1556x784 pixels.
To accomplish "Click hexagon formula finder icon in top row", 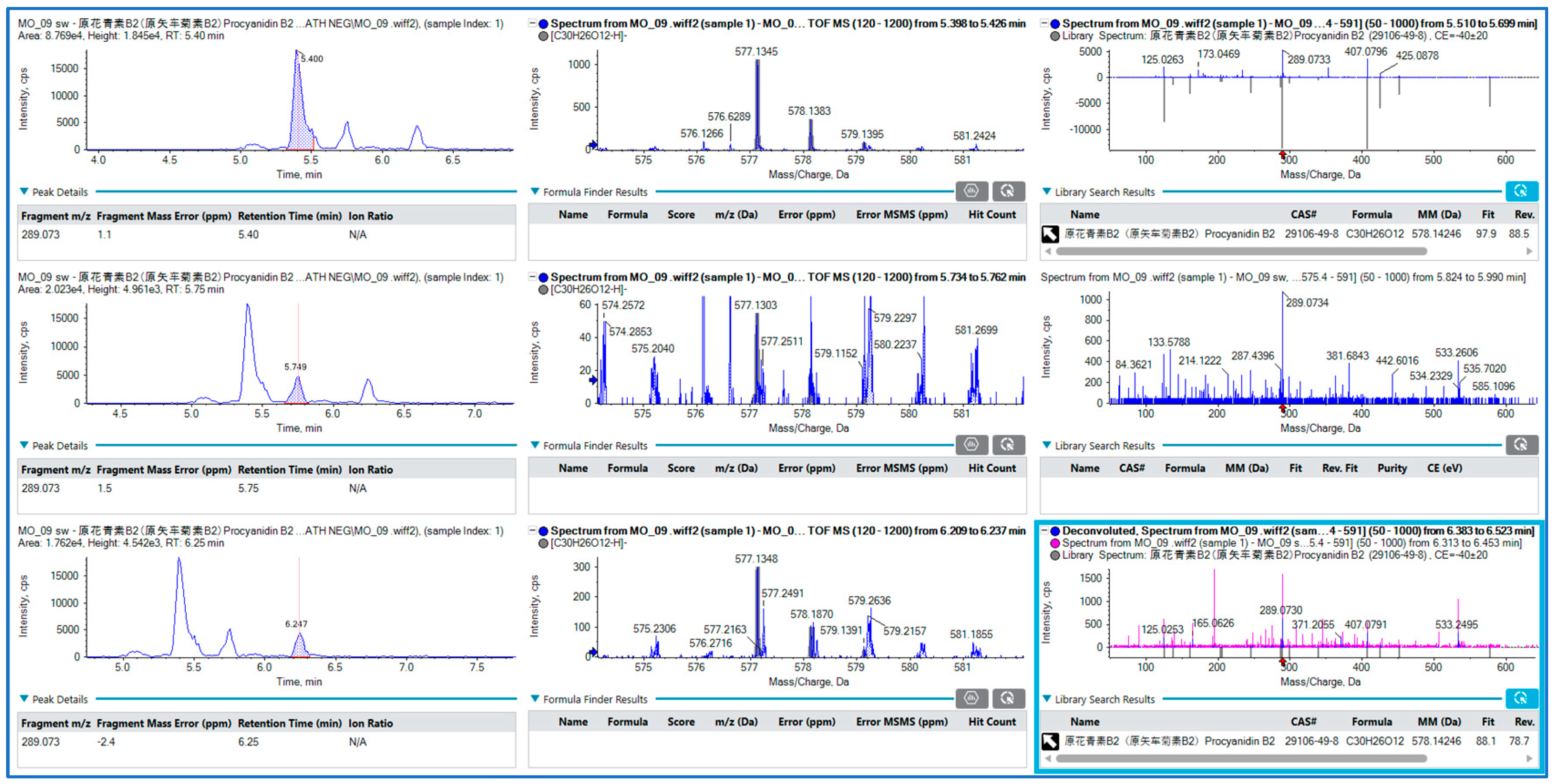I will 971,191.
